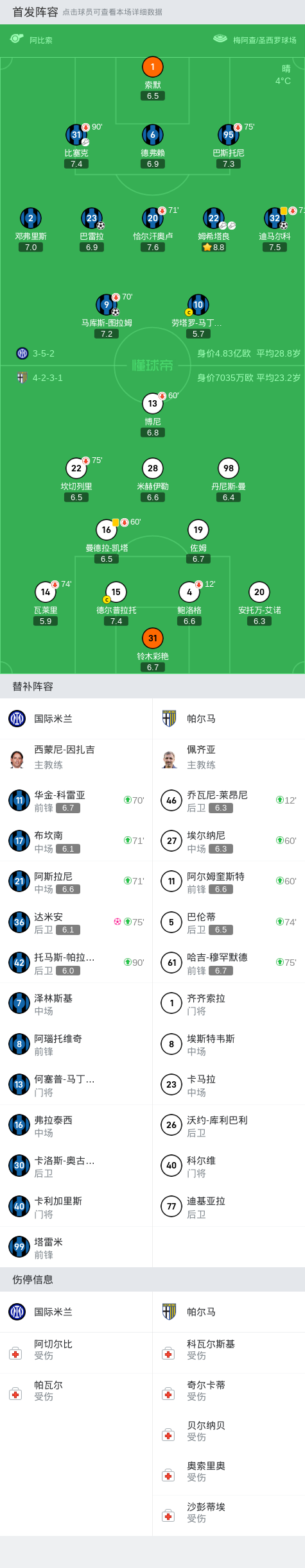Click the Parma crest in substitutes section
The height and width of the screenshot is (1568, 305).
pos(170,718)
